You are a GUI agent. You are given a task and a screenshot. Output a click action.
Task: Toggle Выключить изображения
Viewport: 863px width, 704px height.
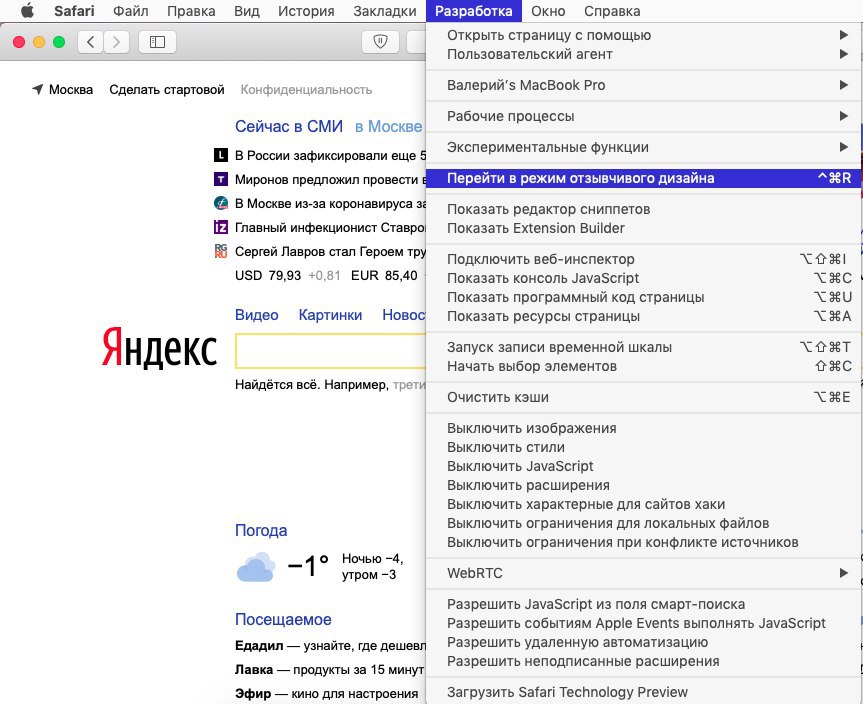point(643,428)
